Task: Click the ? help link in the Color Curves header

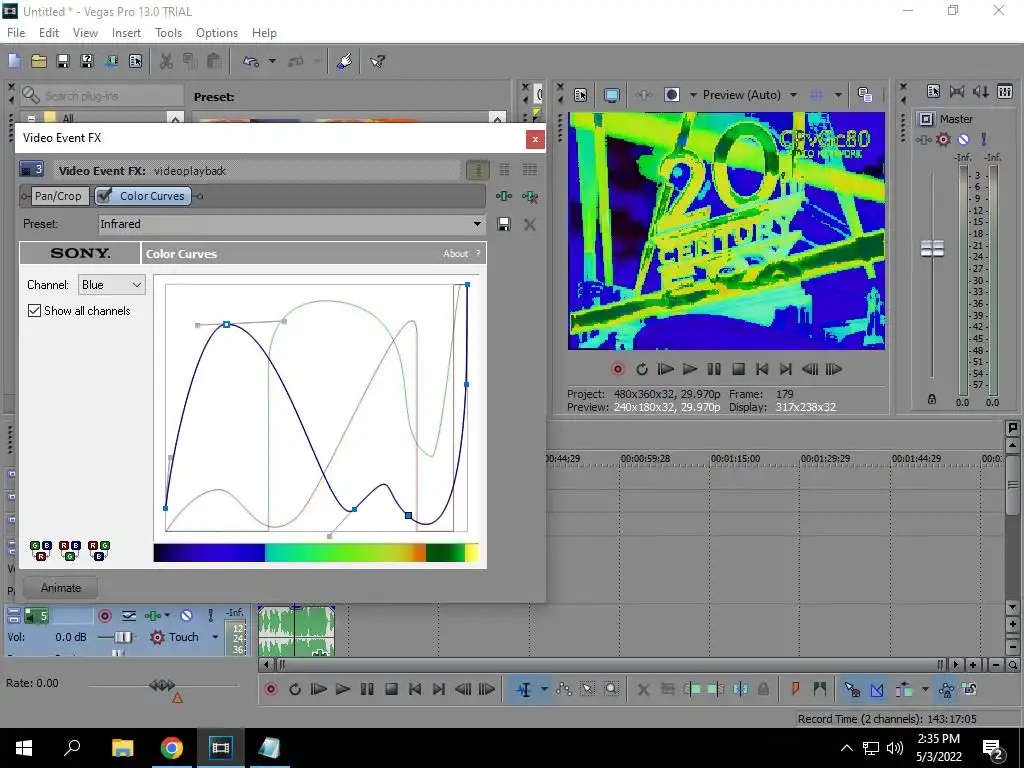Action: [x=478, y=253]
